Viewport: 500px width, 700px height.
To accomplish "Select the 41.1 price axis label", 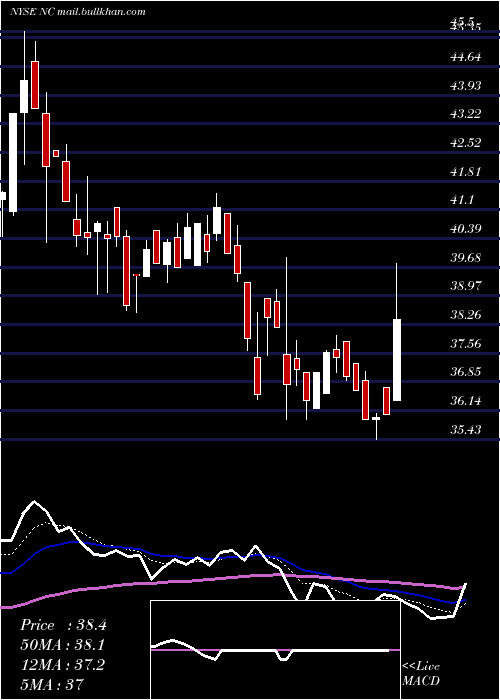I will pos(462,200).
